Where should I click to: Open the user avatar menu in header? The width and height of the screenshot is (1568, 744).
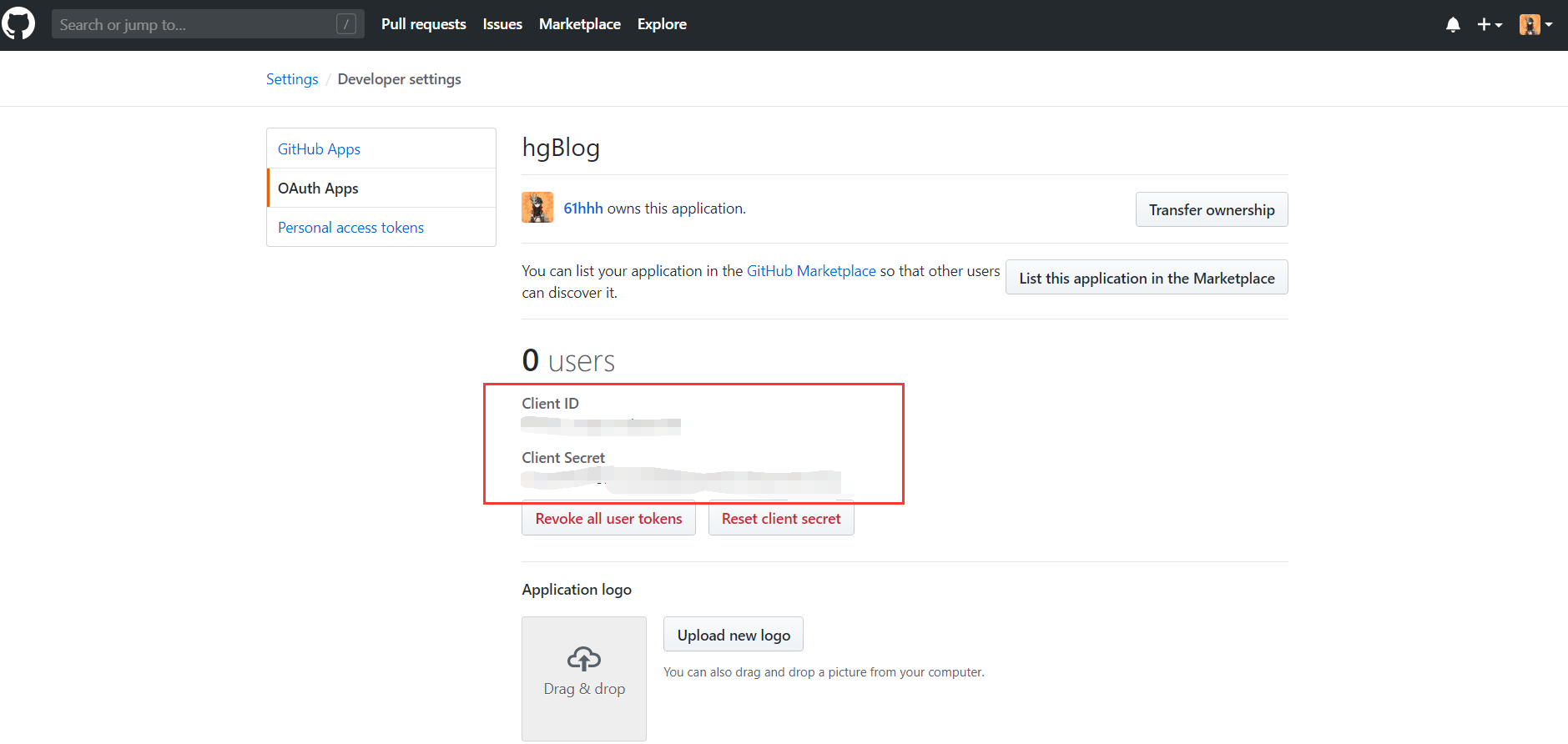(x=1535, y=25)
